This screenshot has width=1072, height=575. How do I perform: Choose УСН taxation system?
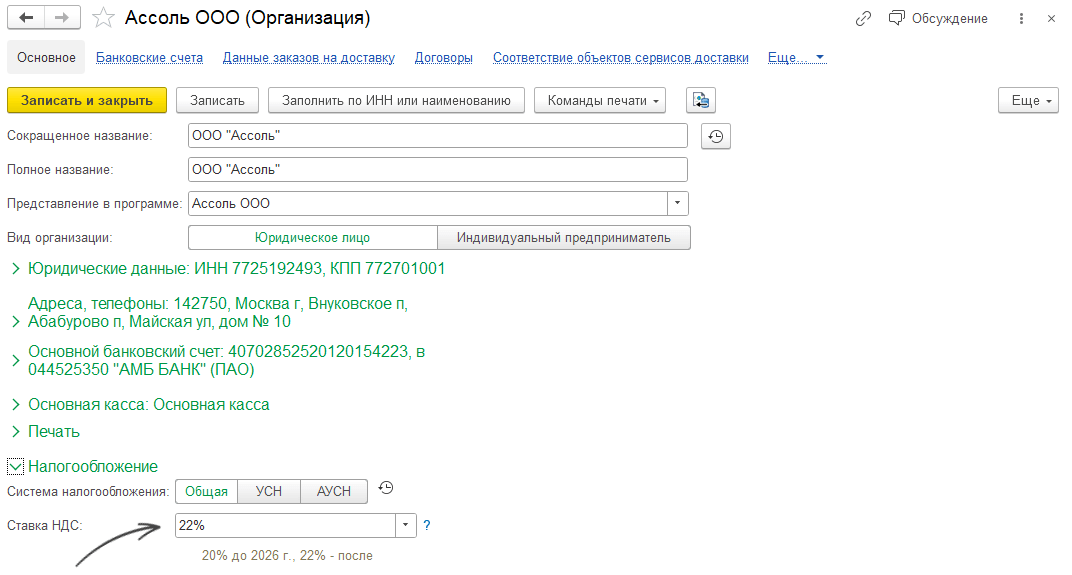pyautogui.click(x=269, y=491)
